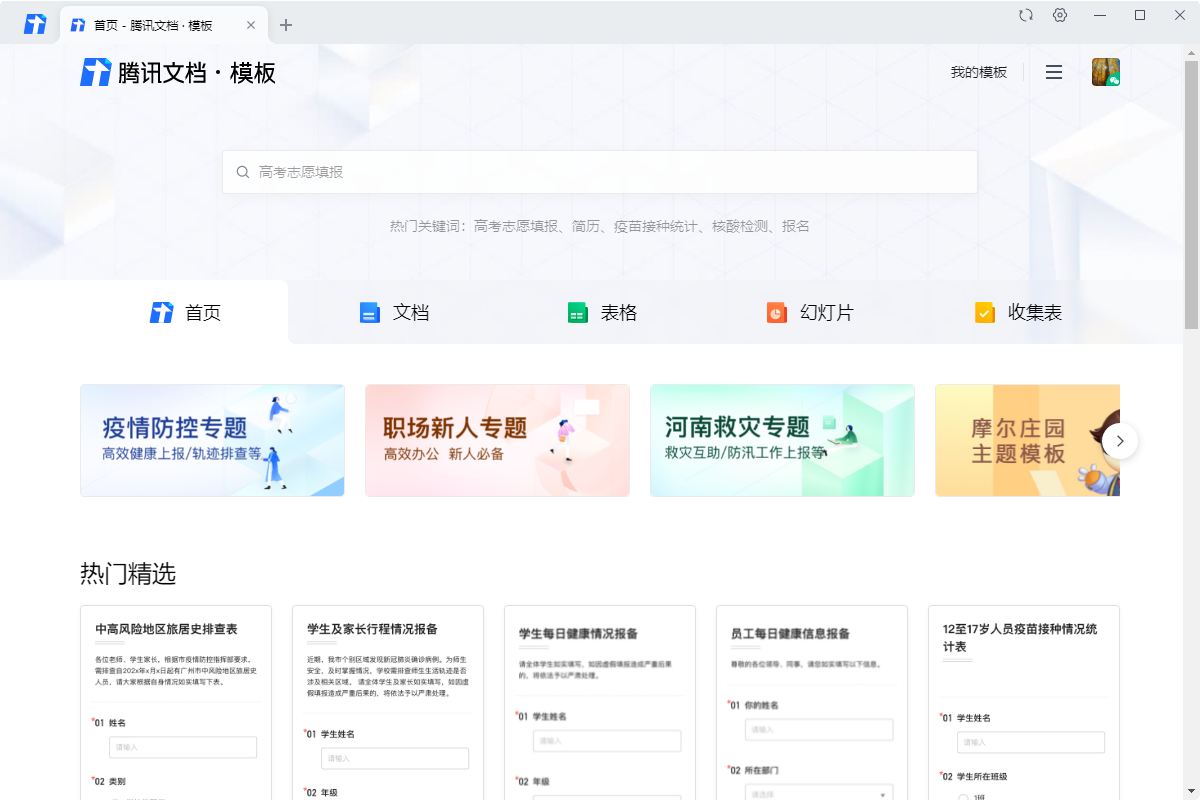Open a new tab with plus button

click(286, 25)
